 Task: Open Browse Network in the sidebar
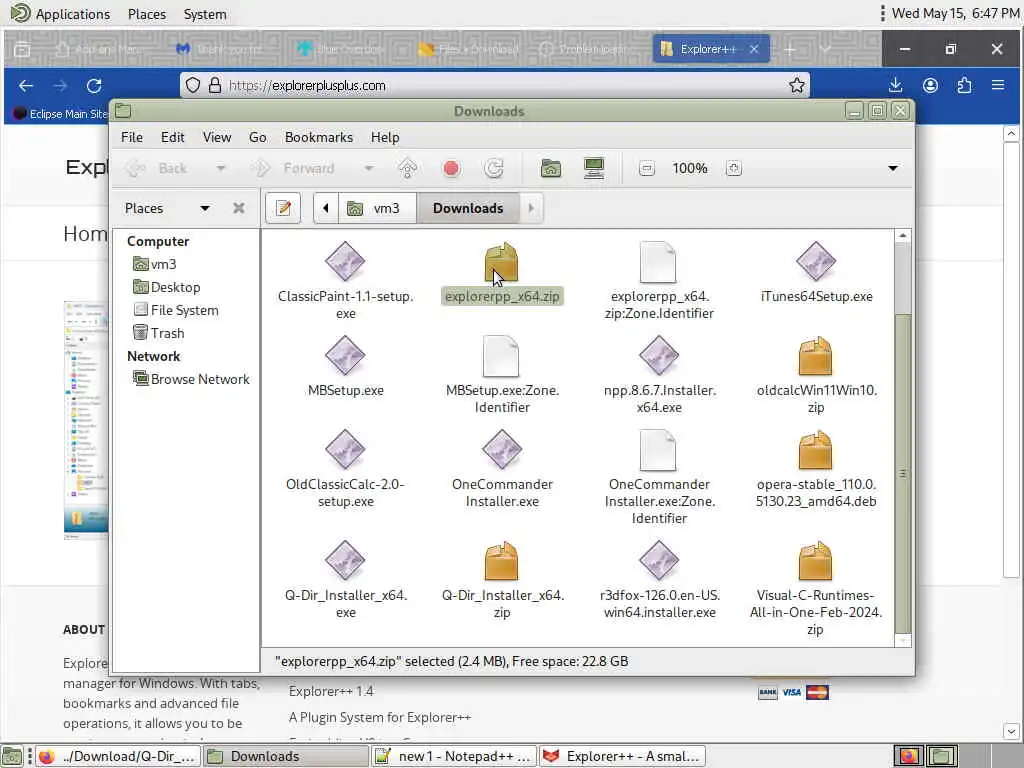pyautogui.click(x=191, y=379)
